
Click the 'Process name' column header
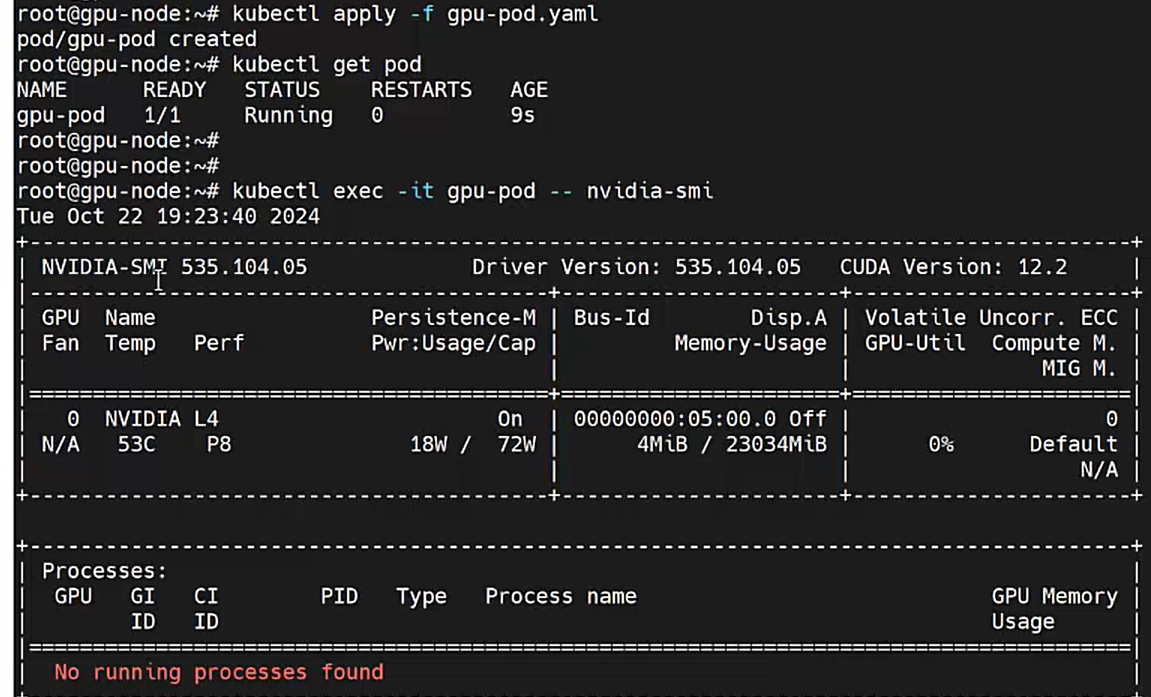pyautogui.click(x=561, y=596)
